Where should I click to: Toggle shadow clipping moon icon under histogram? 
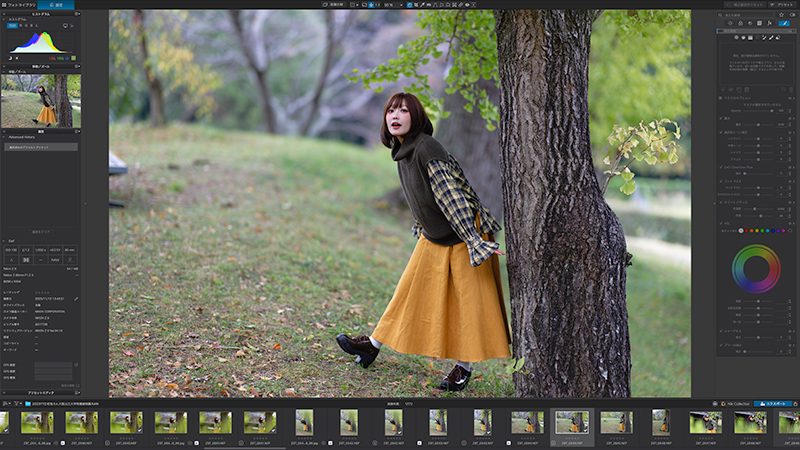pos(10,58)
